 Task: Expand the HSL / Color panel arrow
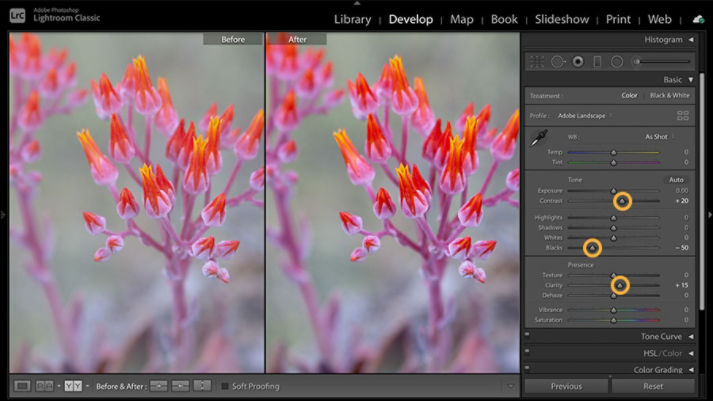coord(691,353)
